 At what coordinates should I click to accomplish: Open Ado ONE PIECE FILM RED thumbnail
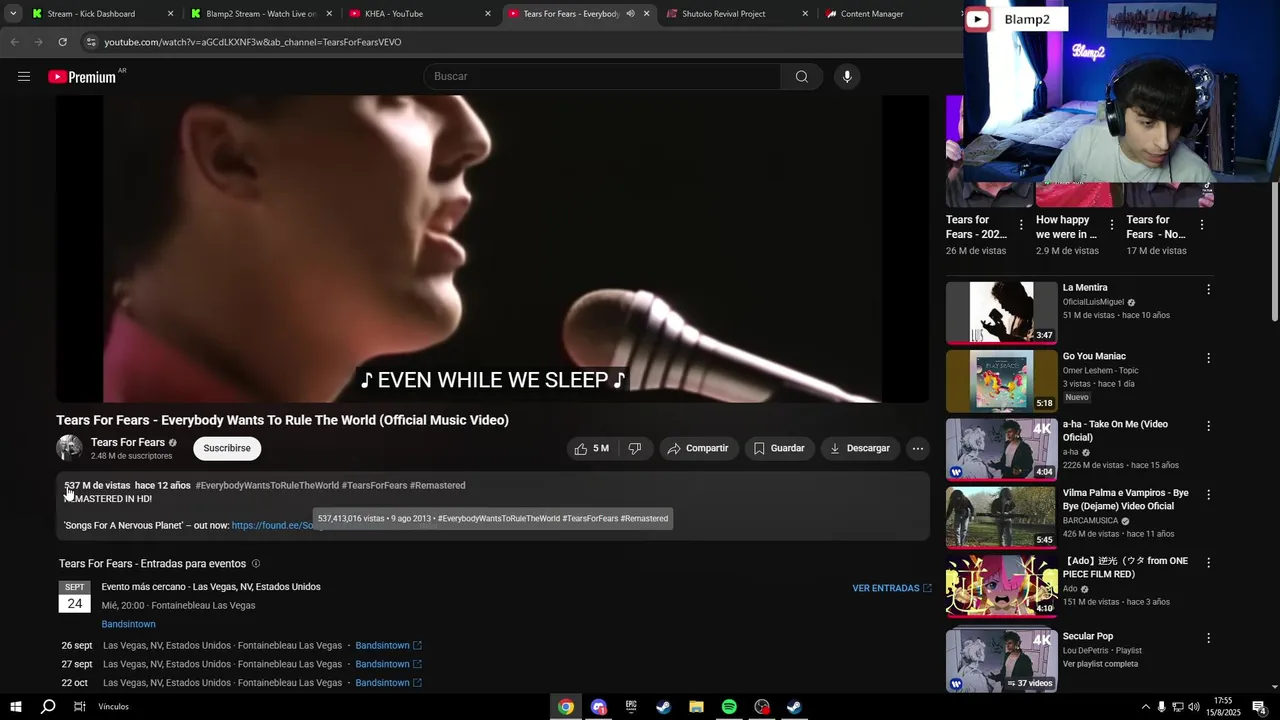click(x=1001, y=587)
